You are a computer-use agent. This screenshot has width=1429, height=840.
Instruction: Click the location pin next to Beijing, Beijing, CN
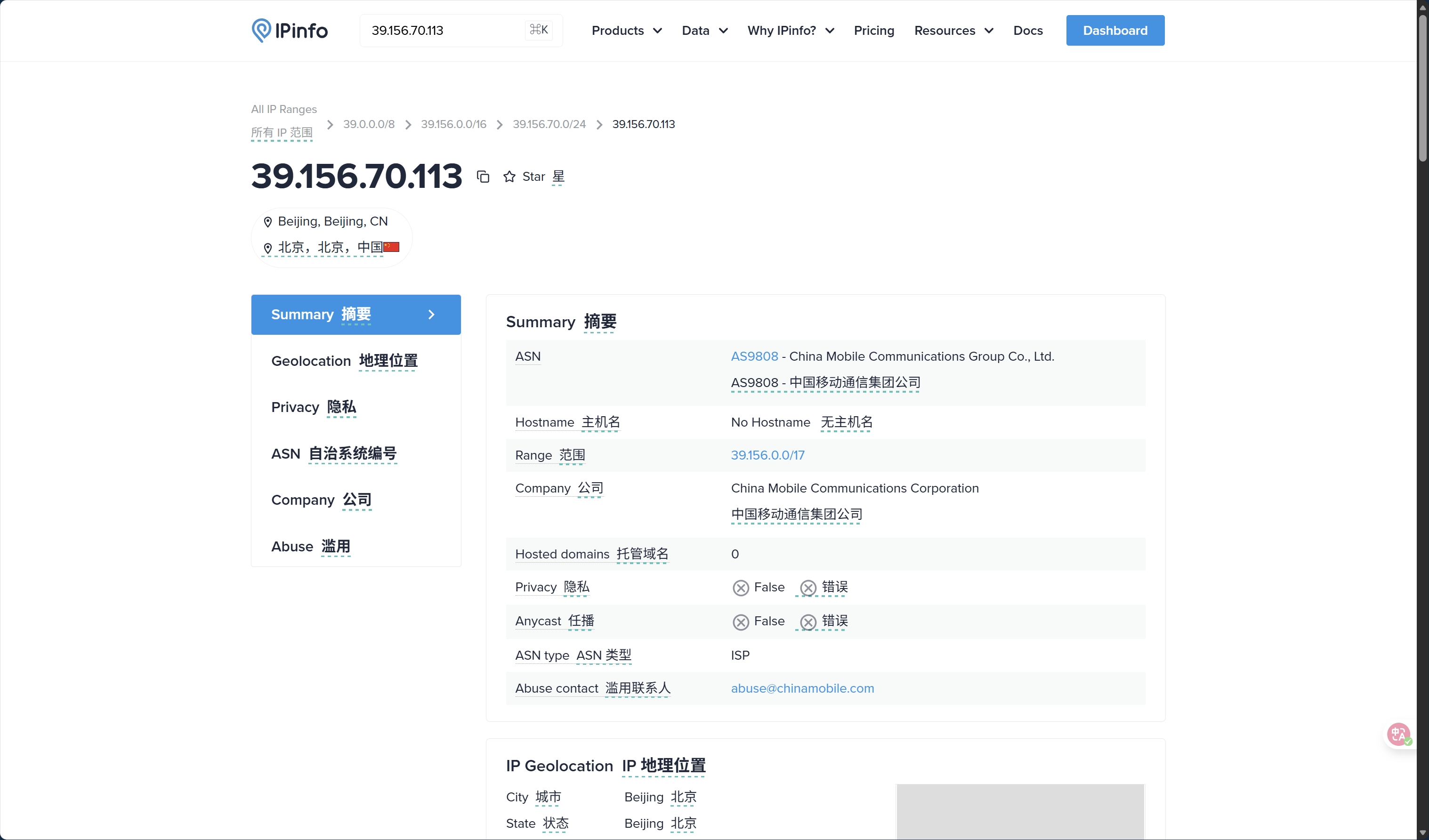point(267,222)
